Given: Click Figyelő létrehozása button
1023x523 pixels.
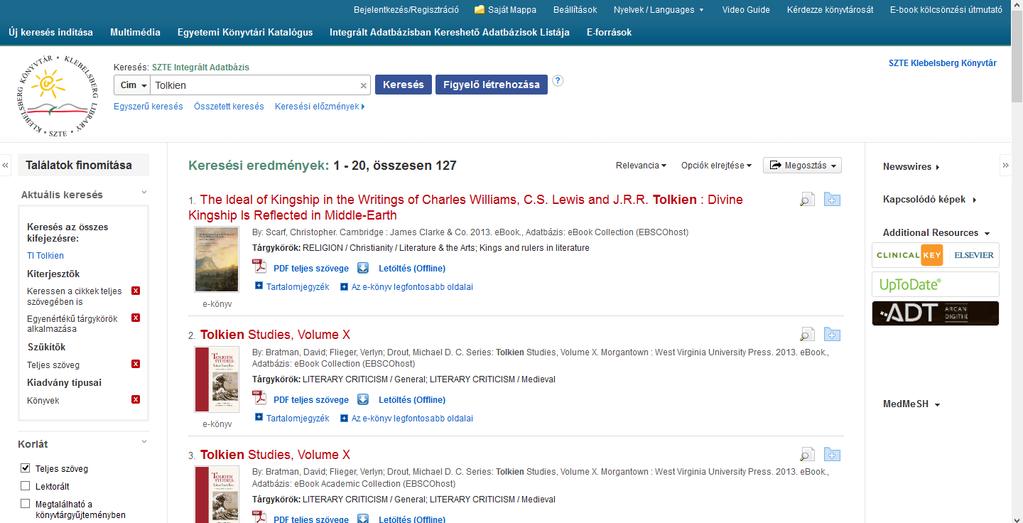Looking at the screenshot, I should pyautogui.click(x=491, y=85).
